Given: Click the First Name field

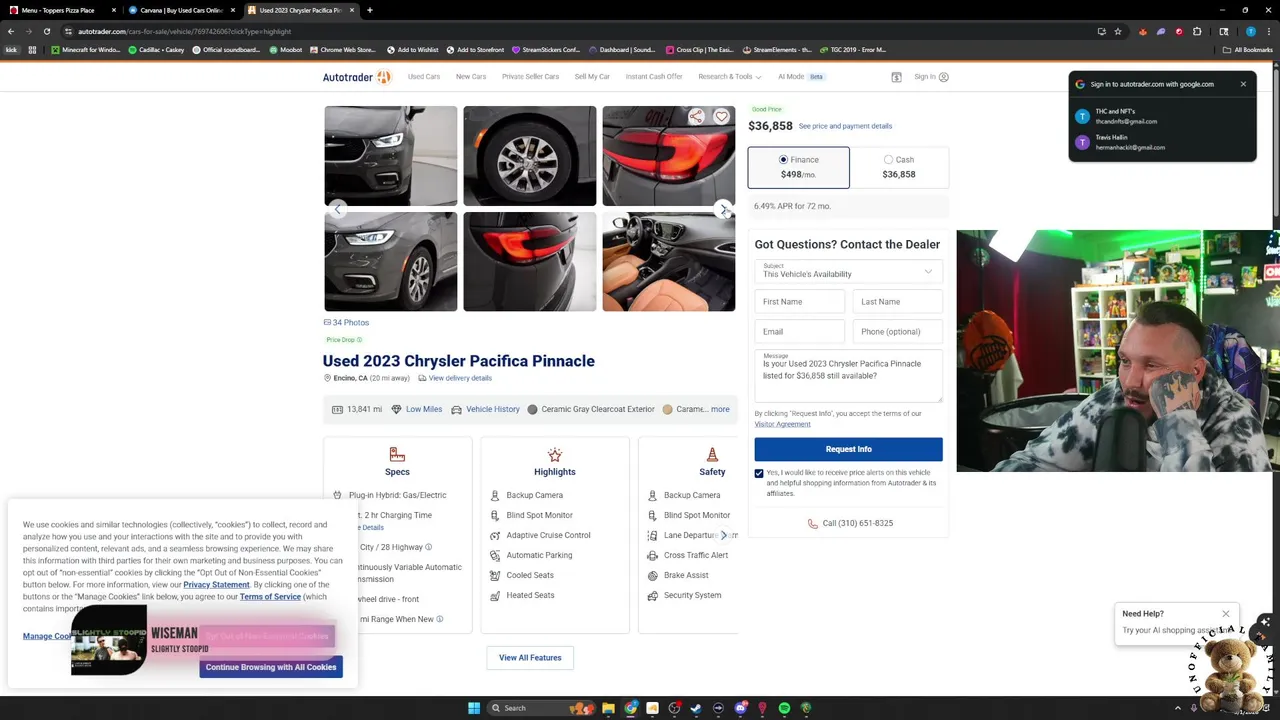Looking at the screenshot, I should pos(799,301).
